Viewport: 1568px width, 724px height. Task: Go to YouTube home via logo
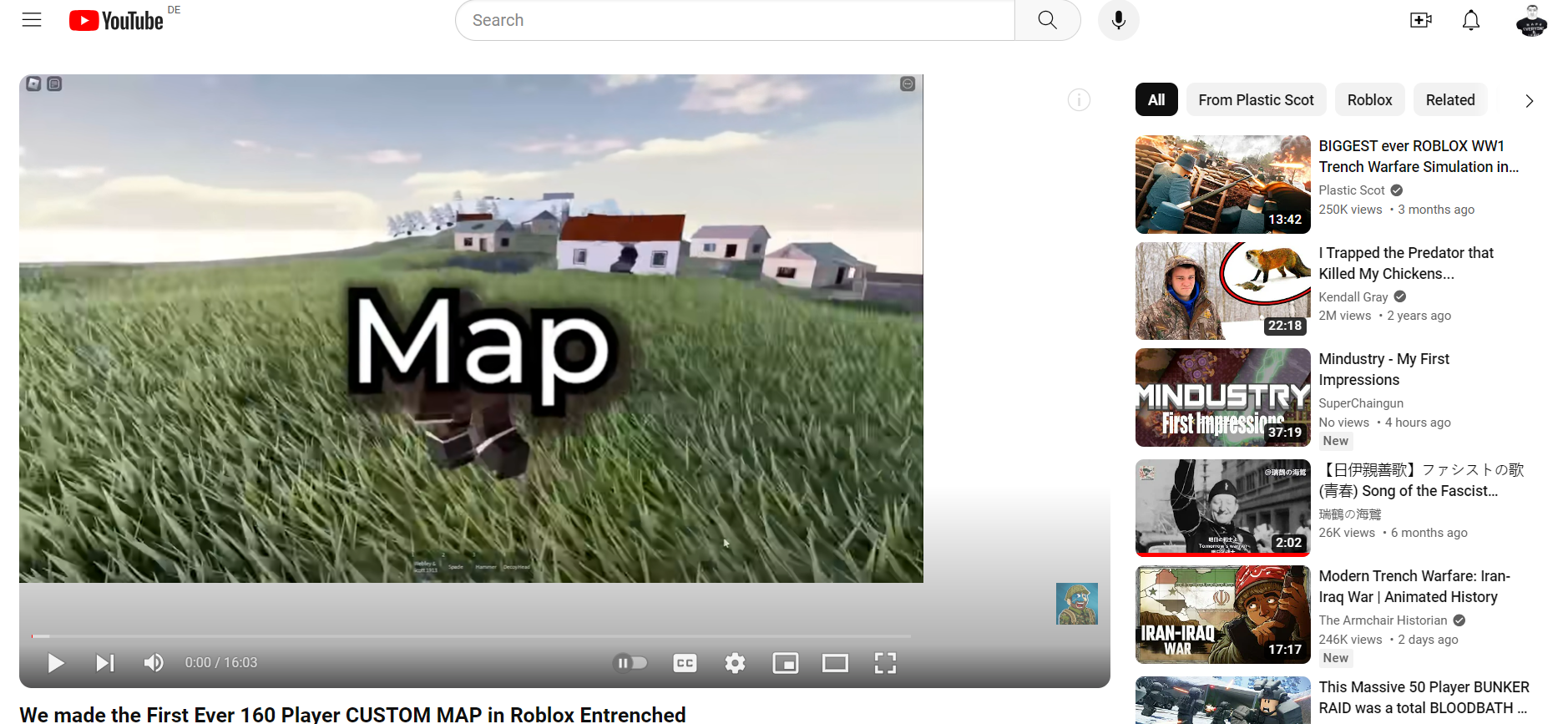click(116, 20)
